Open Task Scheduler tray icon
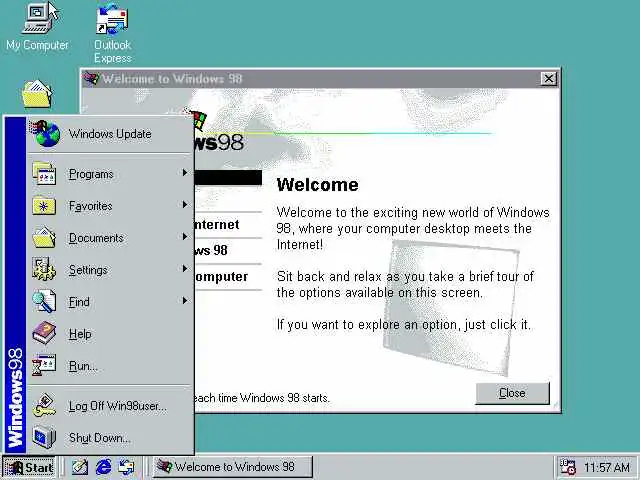The height and width of the screenshot is (480, 640). pyautogui.click(x=567, y=467)
